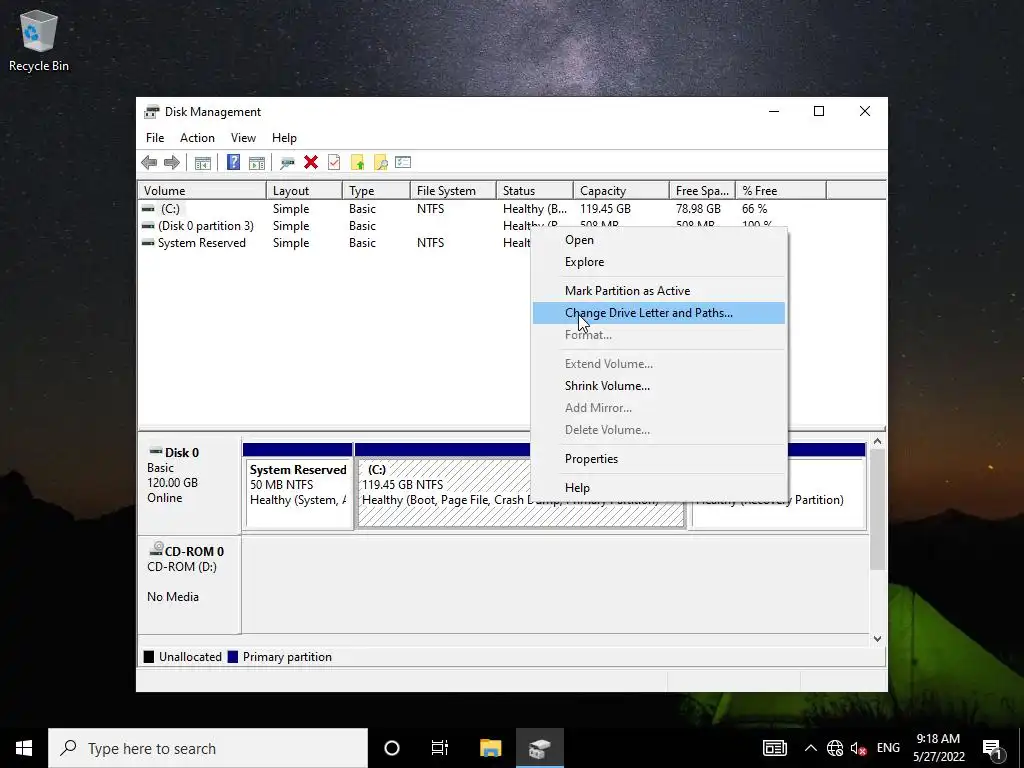Click the black Unallocated legend swatch
This screenshot has width=1024, height=768.
tap(149, 657)
